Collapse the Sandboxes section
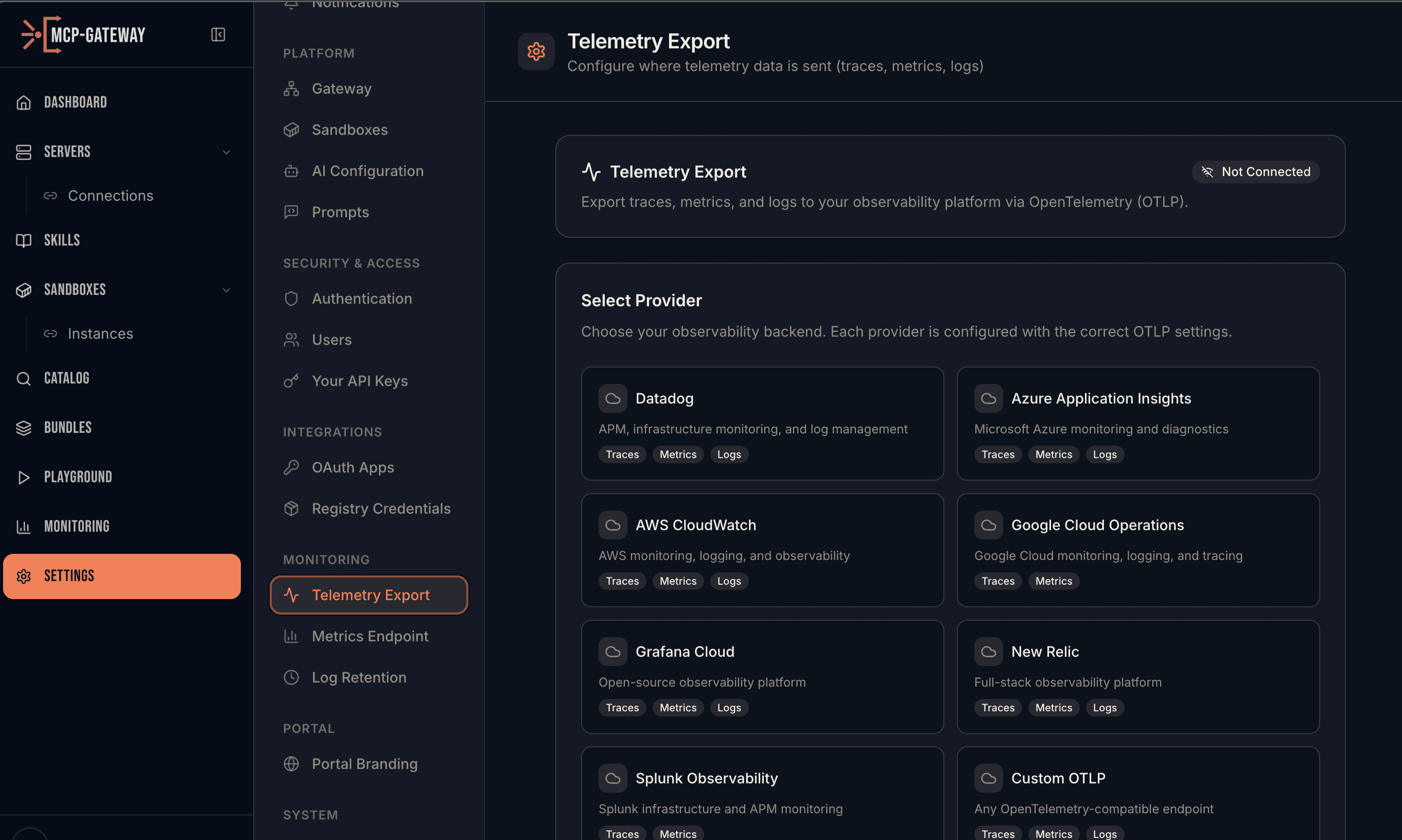 tap(226, 290)
